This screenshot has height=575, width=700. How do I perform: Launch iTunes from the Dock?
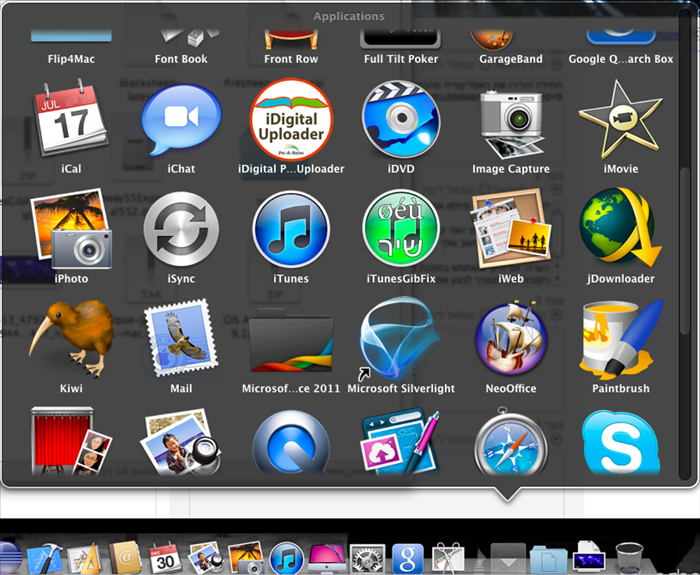click(286, 559)
